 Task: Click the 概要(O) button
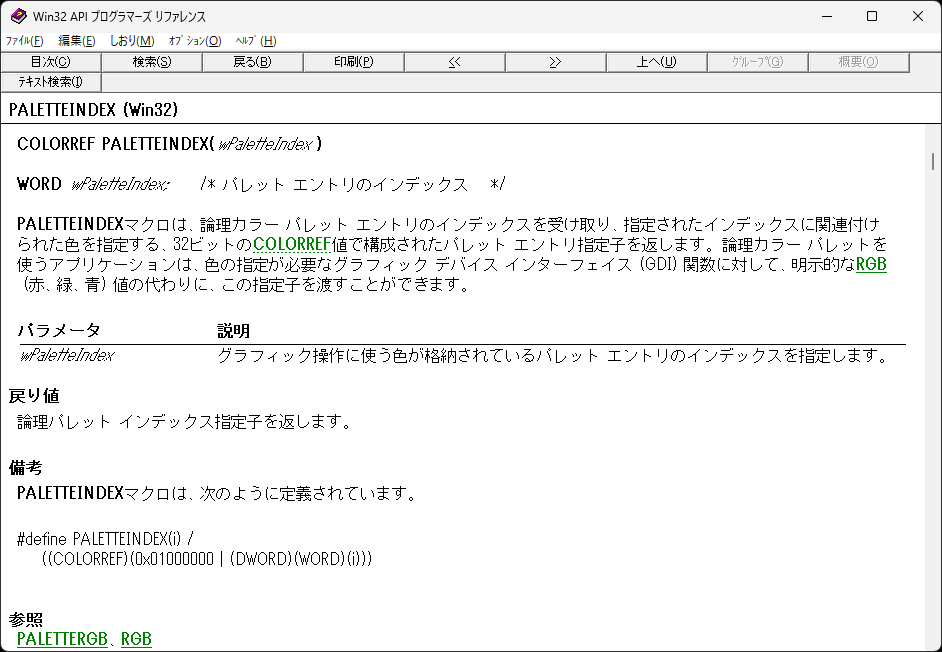point(858,62)
